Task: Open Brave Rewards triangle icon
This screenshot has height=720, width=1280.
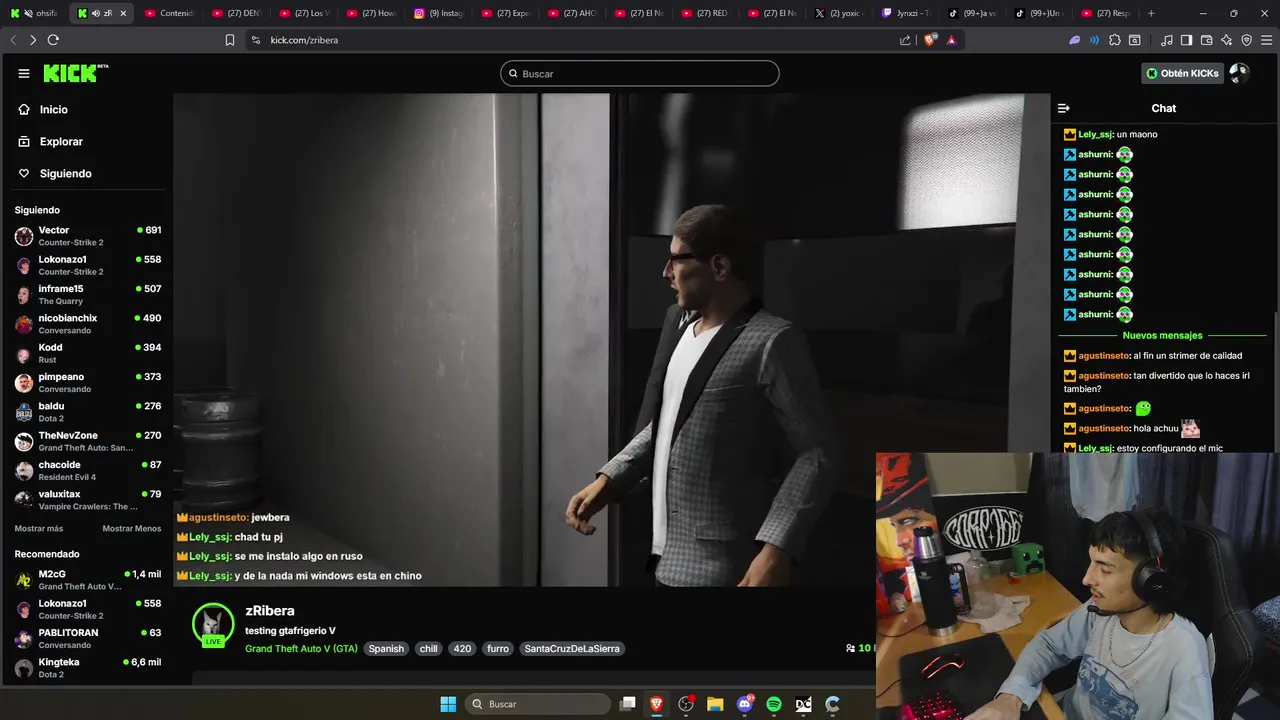Action: (x=951, y=40)
